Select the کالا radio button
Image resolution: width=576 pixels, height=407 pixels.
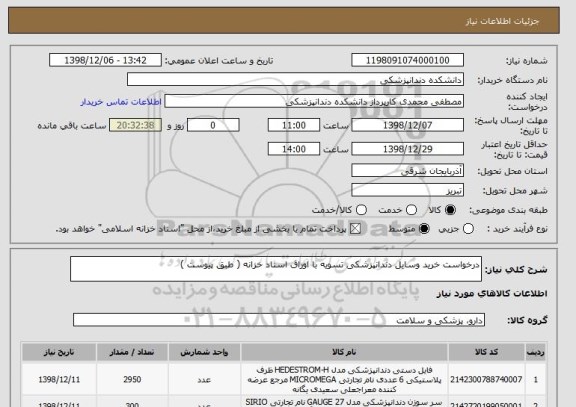pyautogui.click(x=450, y=210)
